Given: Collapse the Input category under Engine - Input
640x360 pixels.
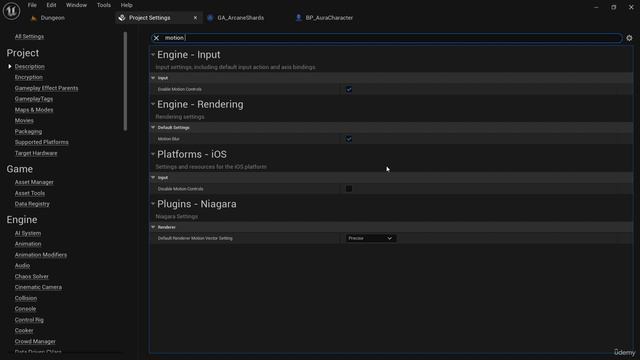Looking at the screenshot, I should tap(153, 78).
